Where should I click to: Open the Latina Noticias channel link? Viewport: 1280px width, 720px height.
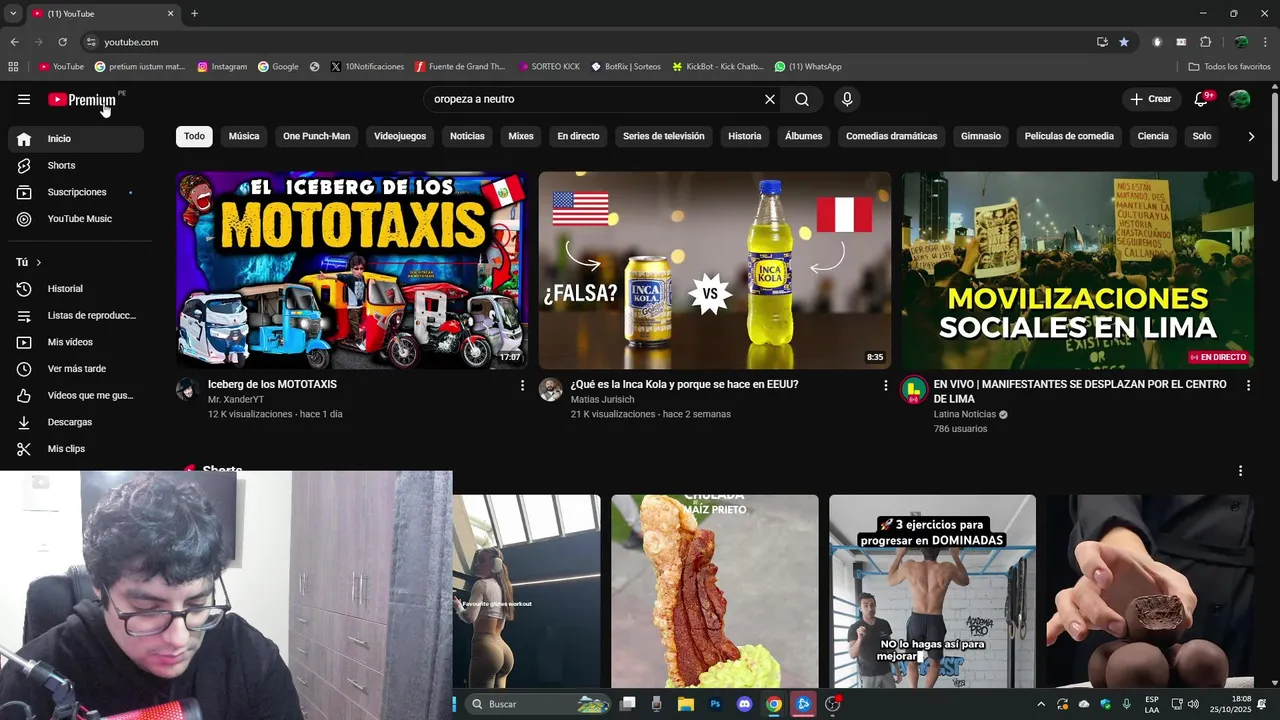point(965,415)
